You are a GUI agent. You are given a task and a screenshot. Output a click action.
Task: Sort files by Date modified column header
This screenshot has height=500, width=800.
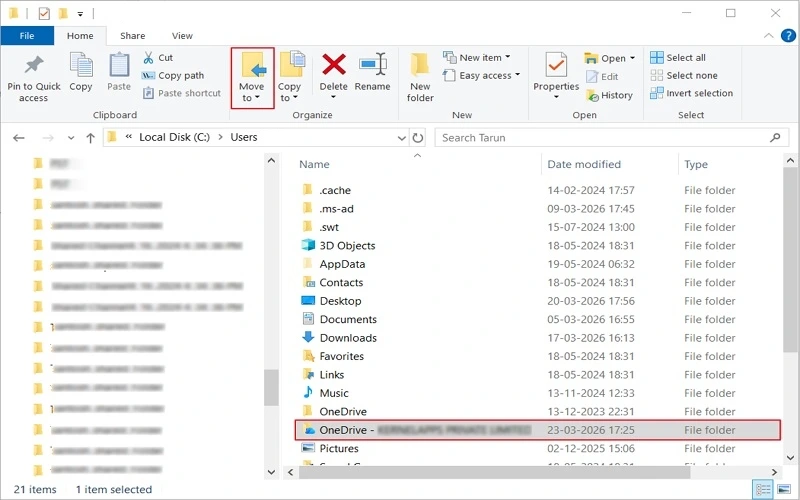(x=584, y=164)
